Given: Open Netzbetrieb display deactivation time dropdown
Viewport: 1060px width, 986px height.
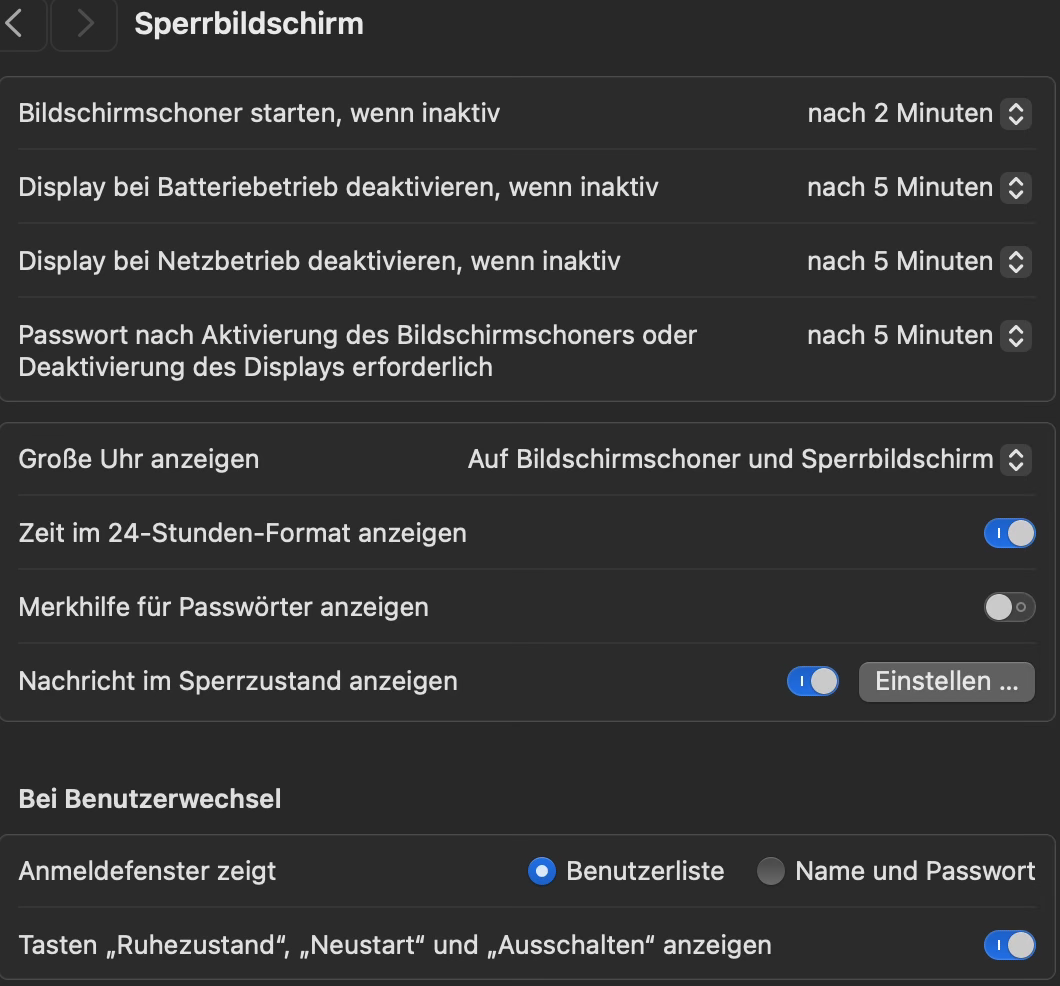Looking at the screenshot, I should (x=918, y=261).
